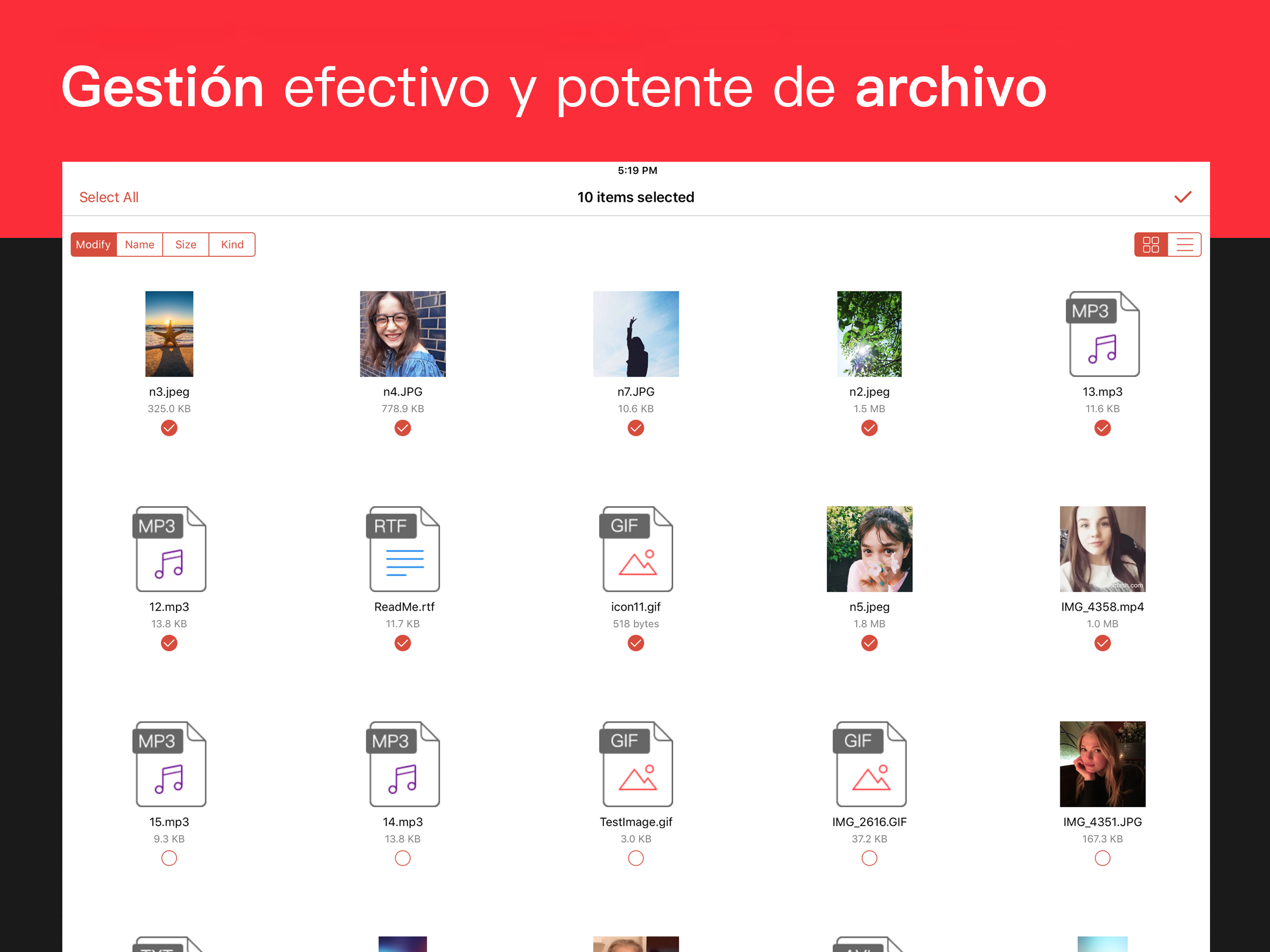Viewport: 1270px width, 952px height.
Task: Click the "37.2 KB" size label
Action: [870, 839]
